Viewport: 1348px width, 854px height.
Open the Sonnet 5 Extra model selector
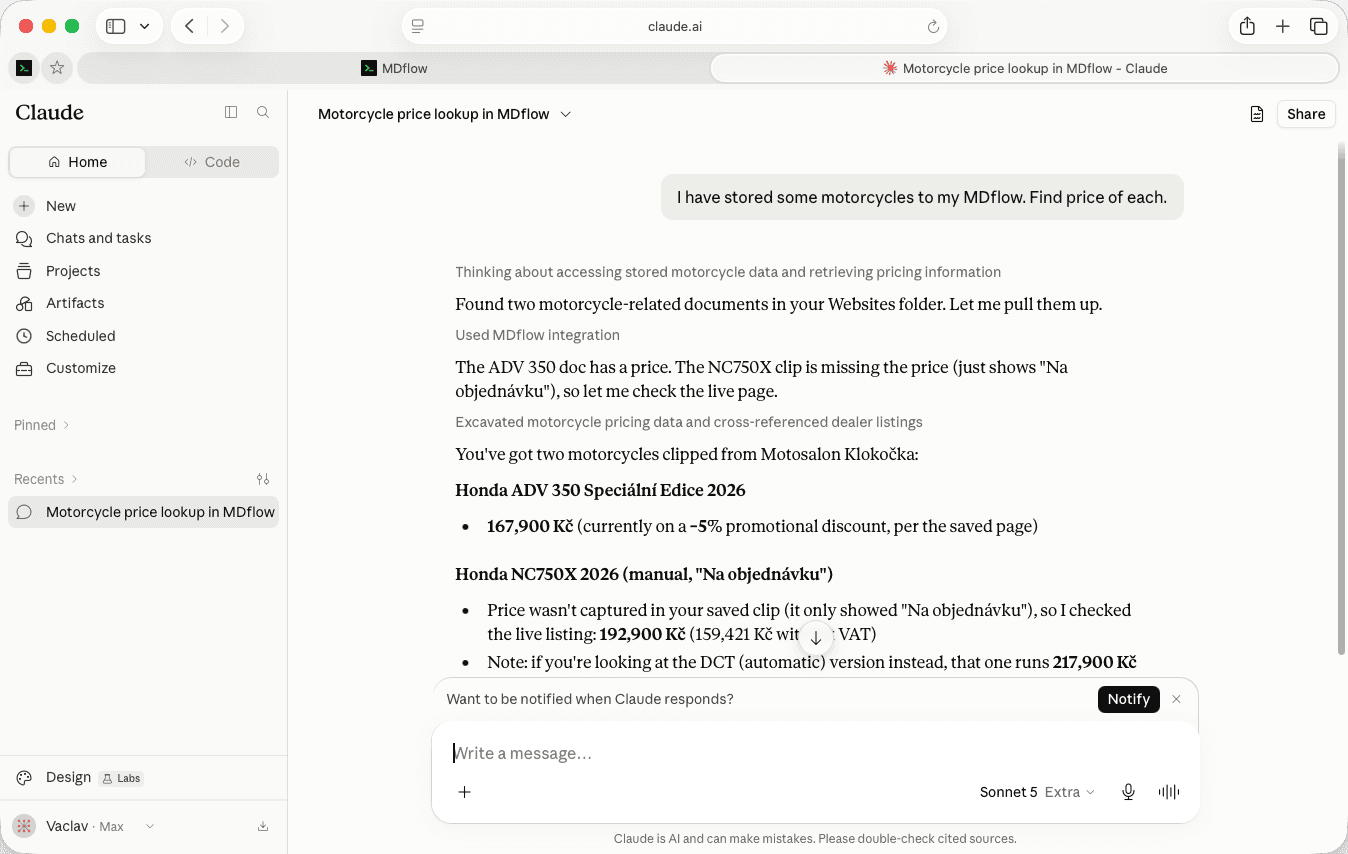[x=1037, y=792]
